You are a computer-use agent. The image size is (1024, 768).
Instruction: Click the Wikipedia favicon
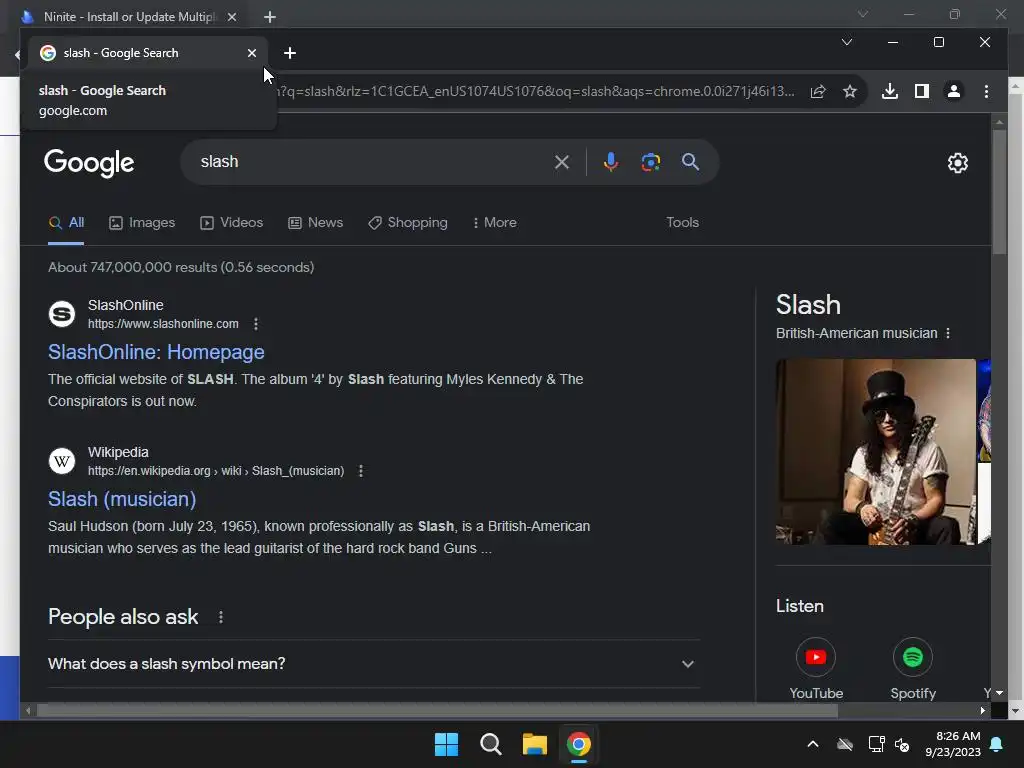[x=62, y=461]
